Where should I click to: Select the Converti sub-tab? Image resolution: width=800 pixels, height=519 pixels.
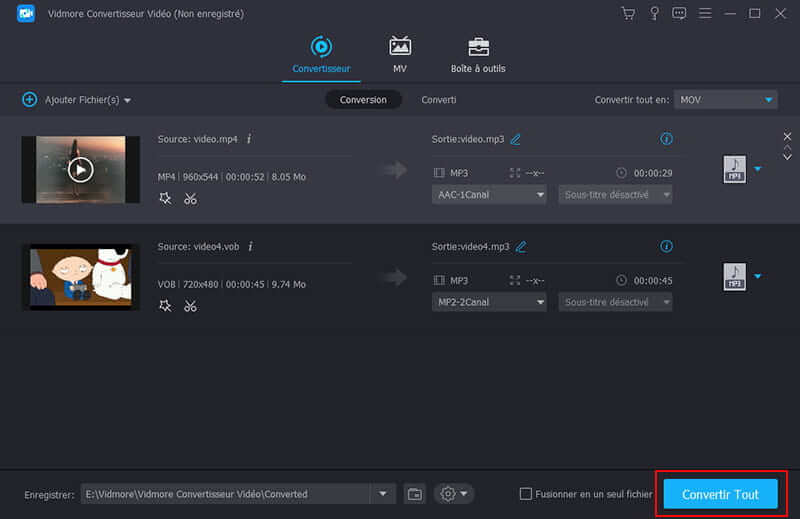(x=438, y=100)
